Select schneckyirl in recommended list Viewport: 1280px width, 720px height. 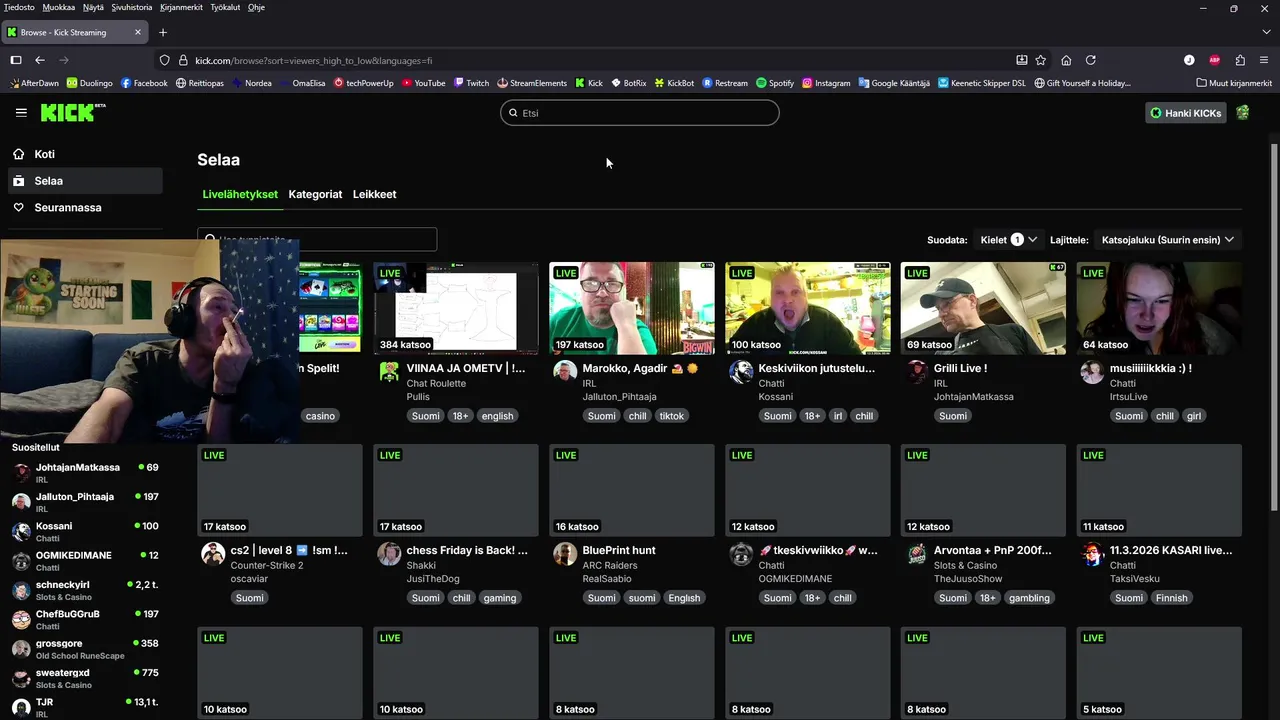[x=85, y=590]
